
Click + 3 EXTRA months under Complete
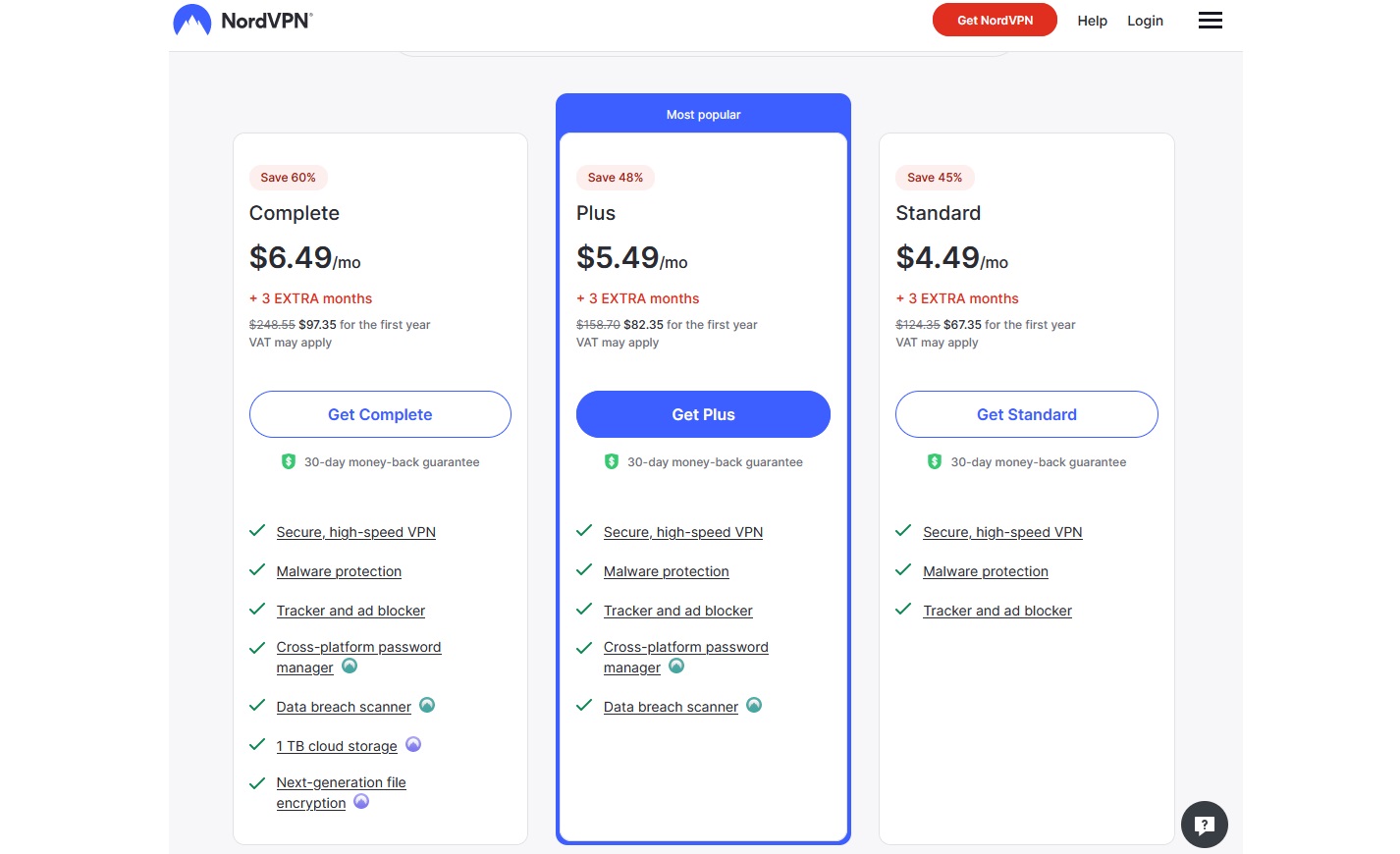coord(310,298)
